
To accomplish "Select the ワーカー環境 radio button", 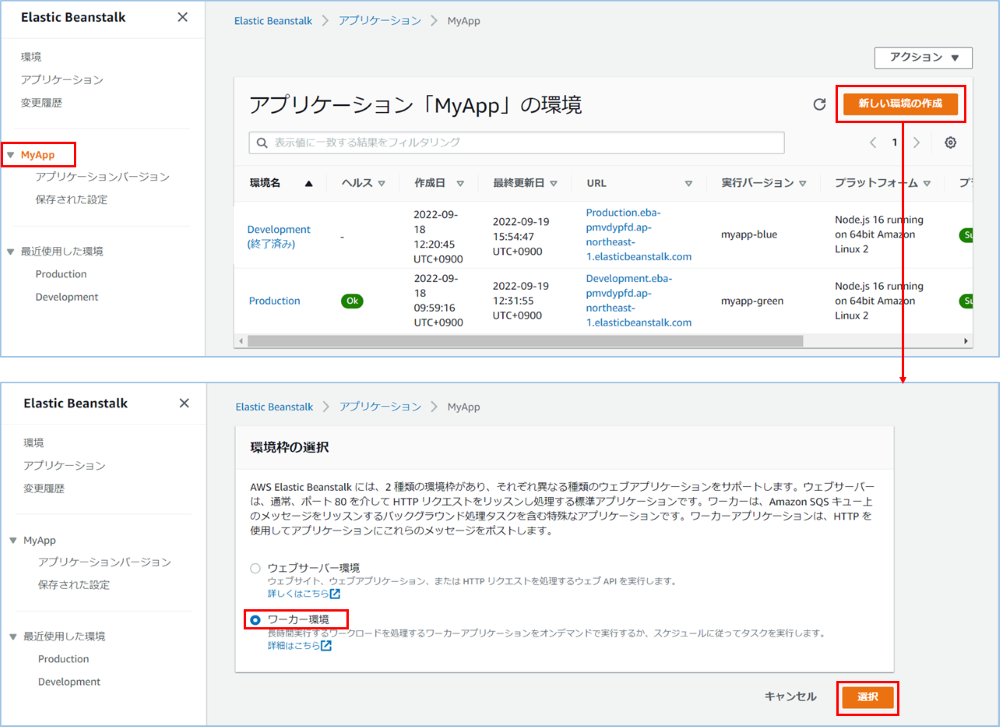I will point(255,620).
